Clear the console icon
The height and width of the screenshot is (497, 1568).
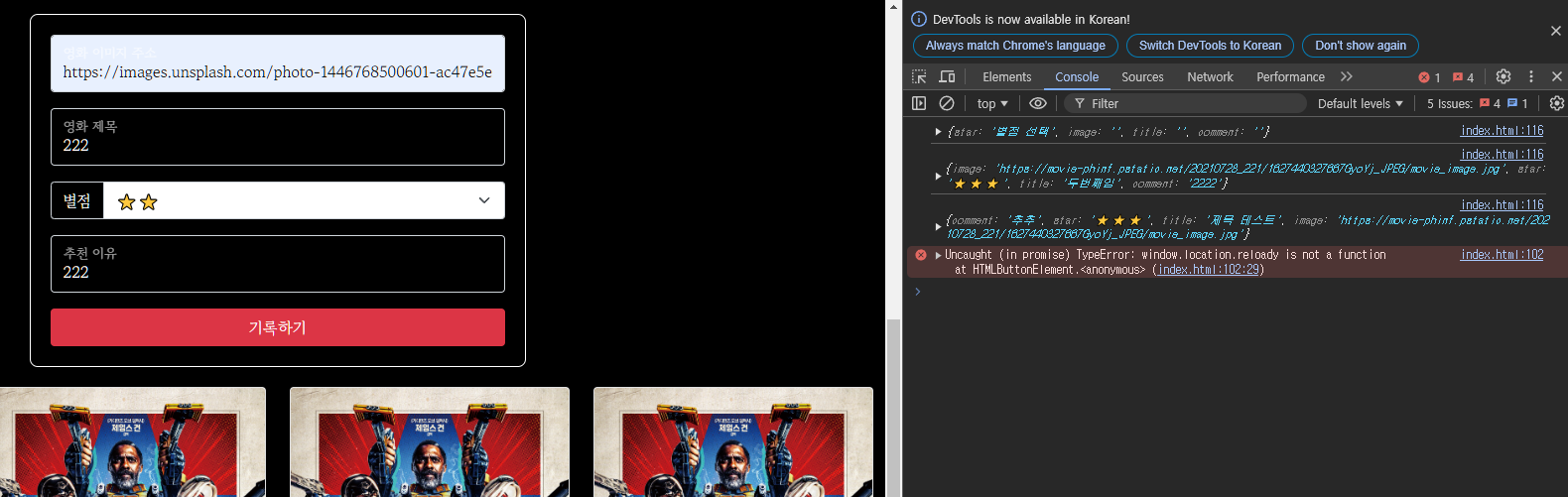point(947,103)
